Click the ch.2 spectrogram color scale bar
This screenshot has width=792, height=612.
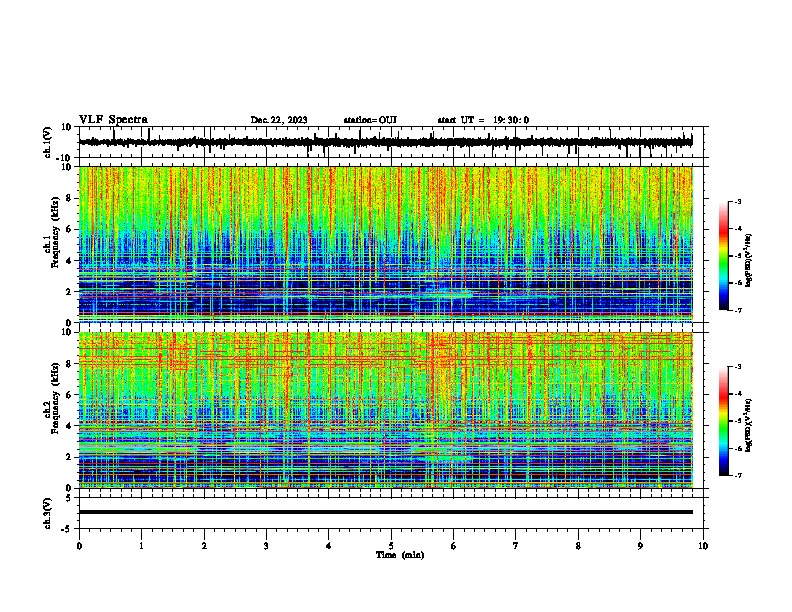[x=724, y=421]
